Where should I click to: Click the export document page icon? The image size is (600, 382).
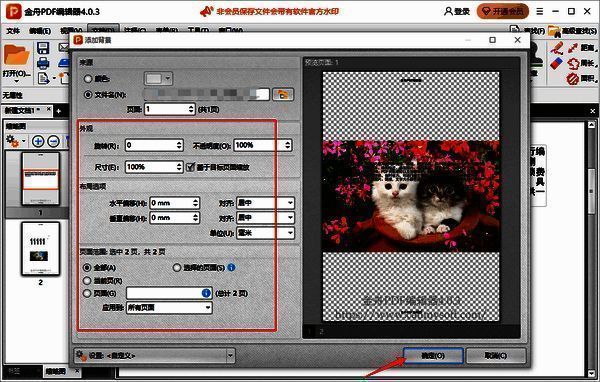click(x=44, y=78)
